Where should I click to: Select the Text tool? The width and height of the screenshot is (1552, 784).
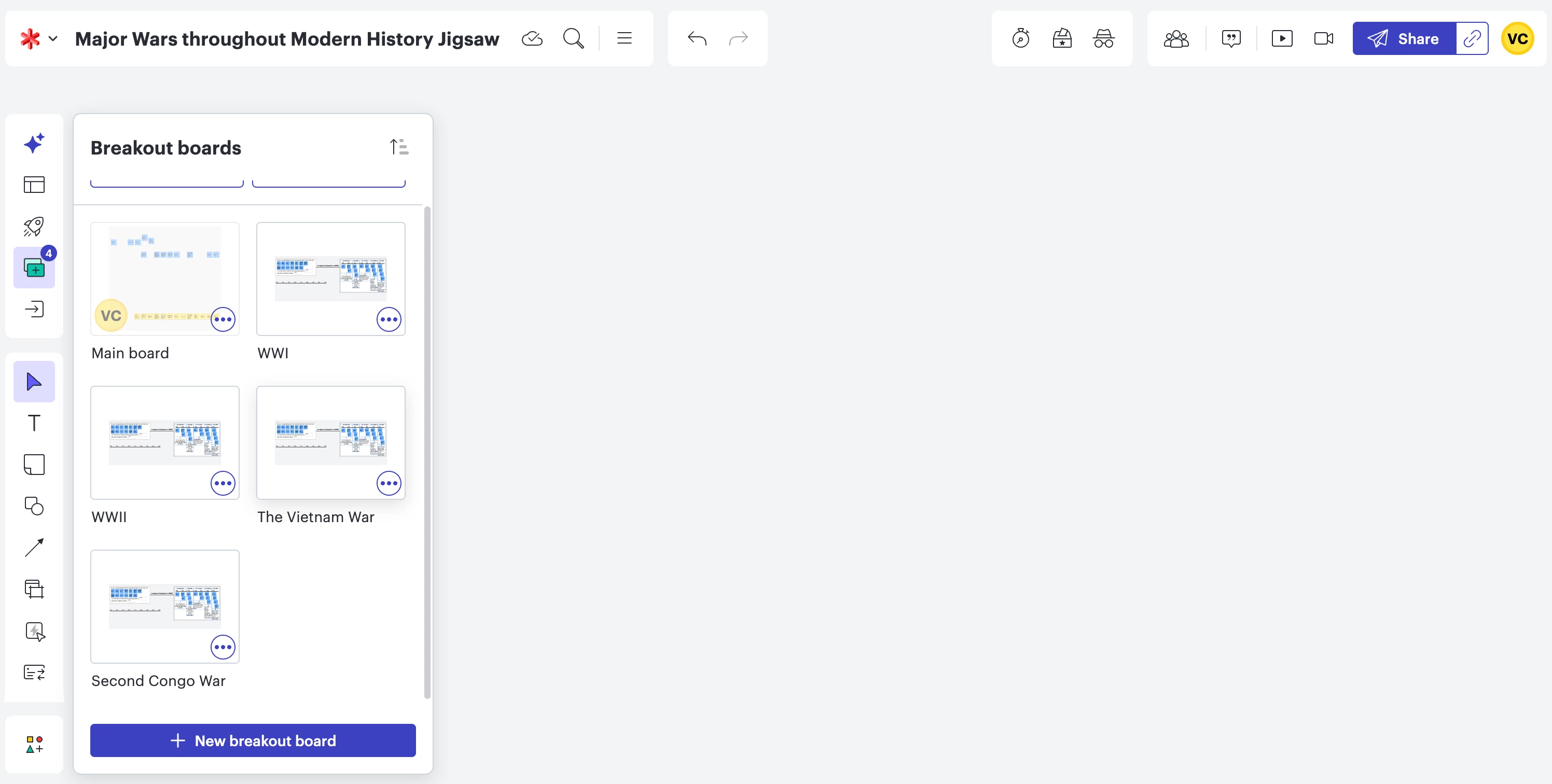pos(34,423)
